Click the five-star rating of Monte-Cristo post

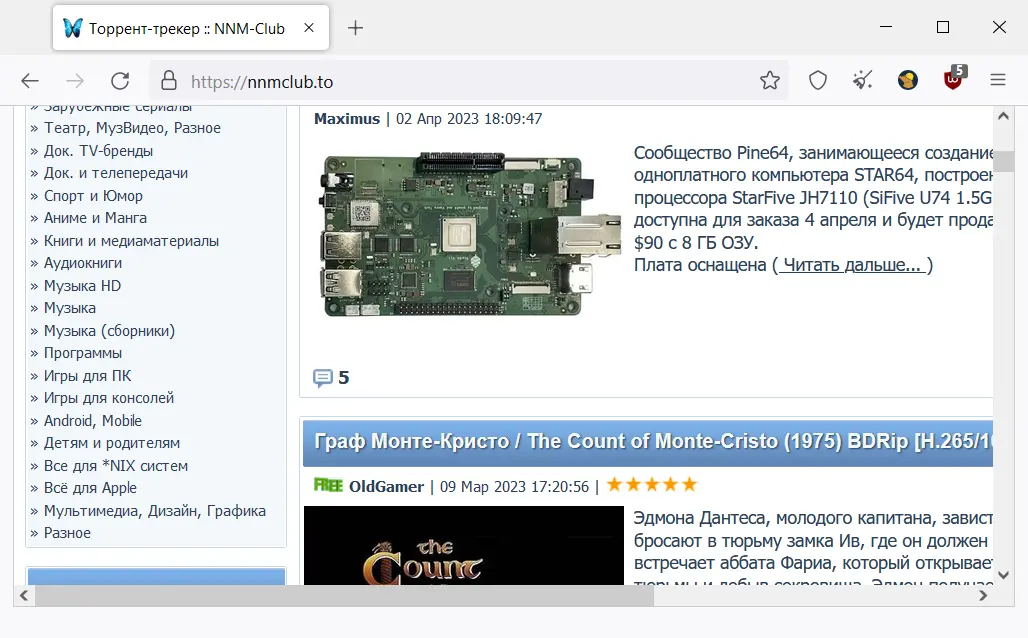coord(652,485)
